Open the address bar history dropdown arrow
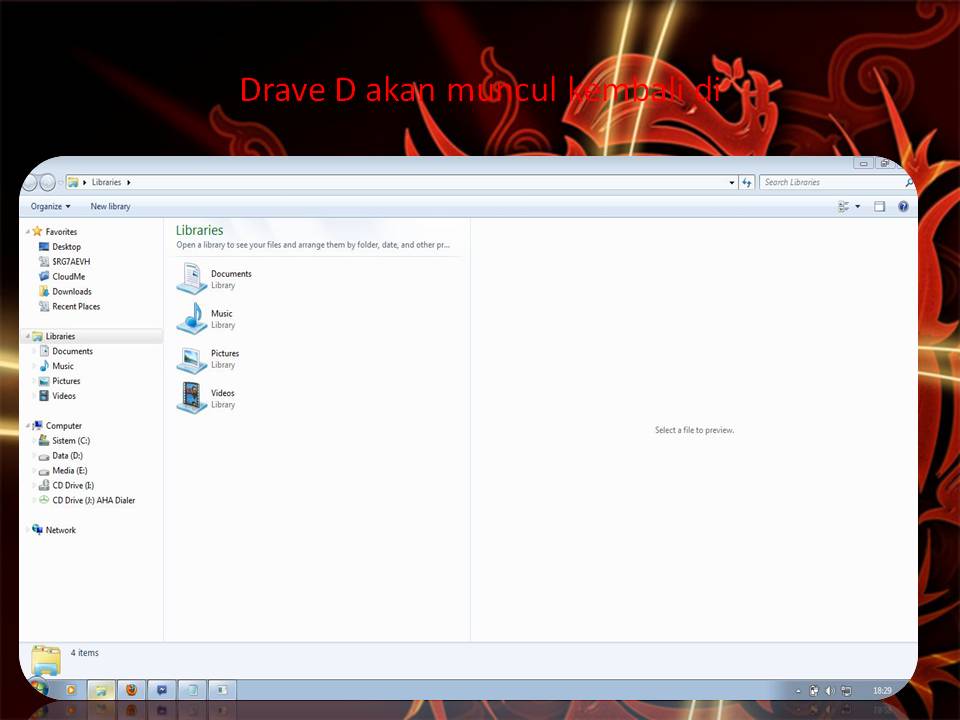The height and width of the screenshot is (720, 960). tap(732, 182)
